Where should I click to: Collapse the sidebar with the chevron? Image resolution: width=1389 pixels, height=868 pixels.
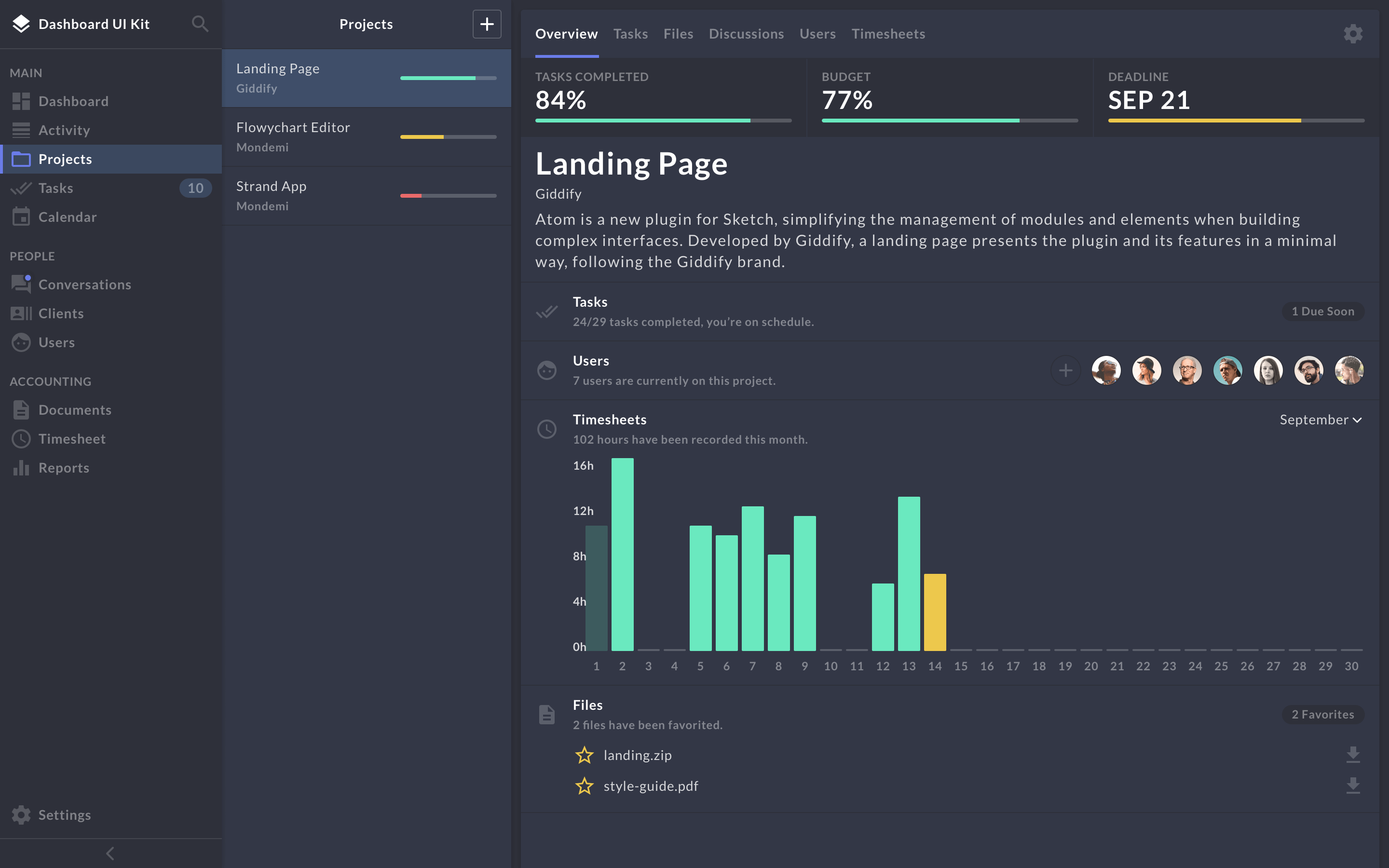[110, 853]
